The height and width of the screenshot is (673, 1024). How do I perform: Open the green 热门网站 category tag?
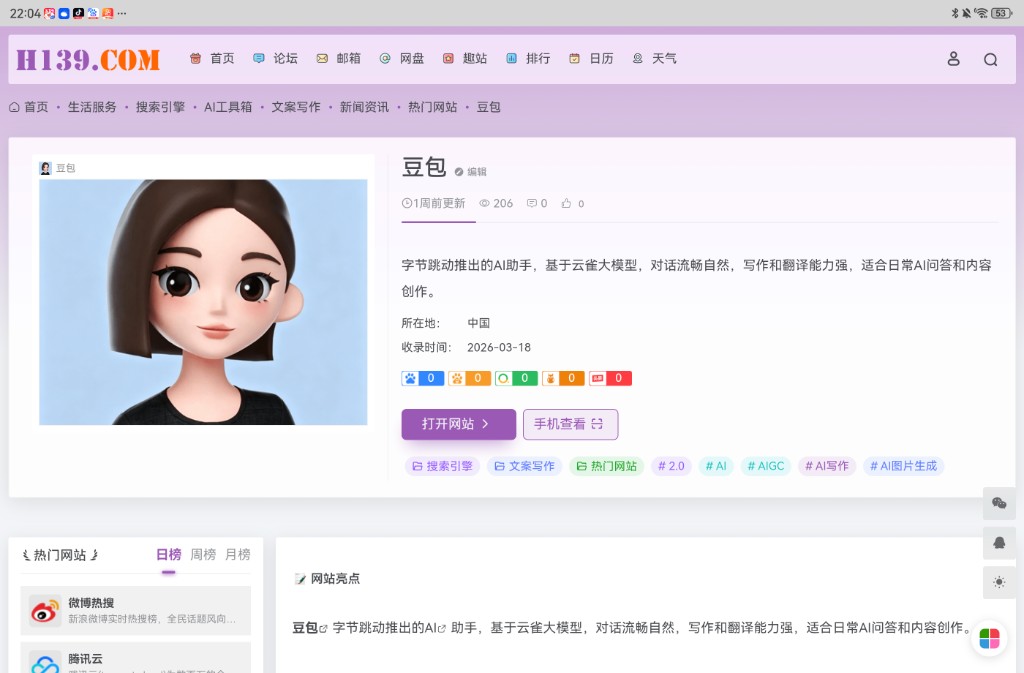point(607,466)
